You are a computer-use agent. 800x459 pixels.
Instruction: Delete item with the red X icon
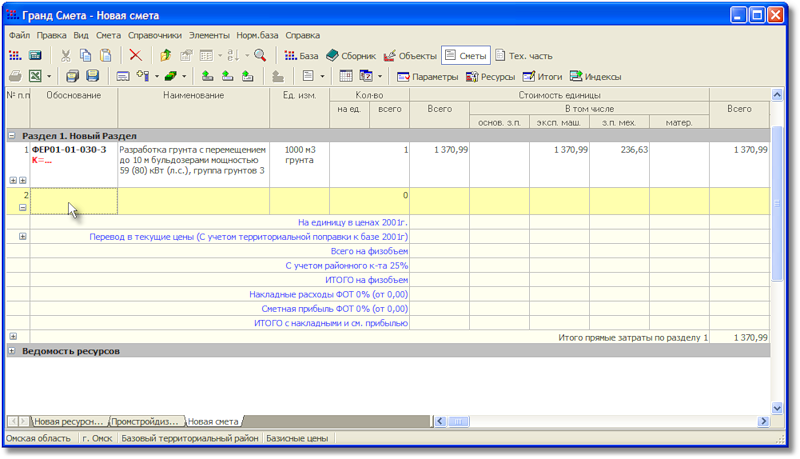coord(135,55)
